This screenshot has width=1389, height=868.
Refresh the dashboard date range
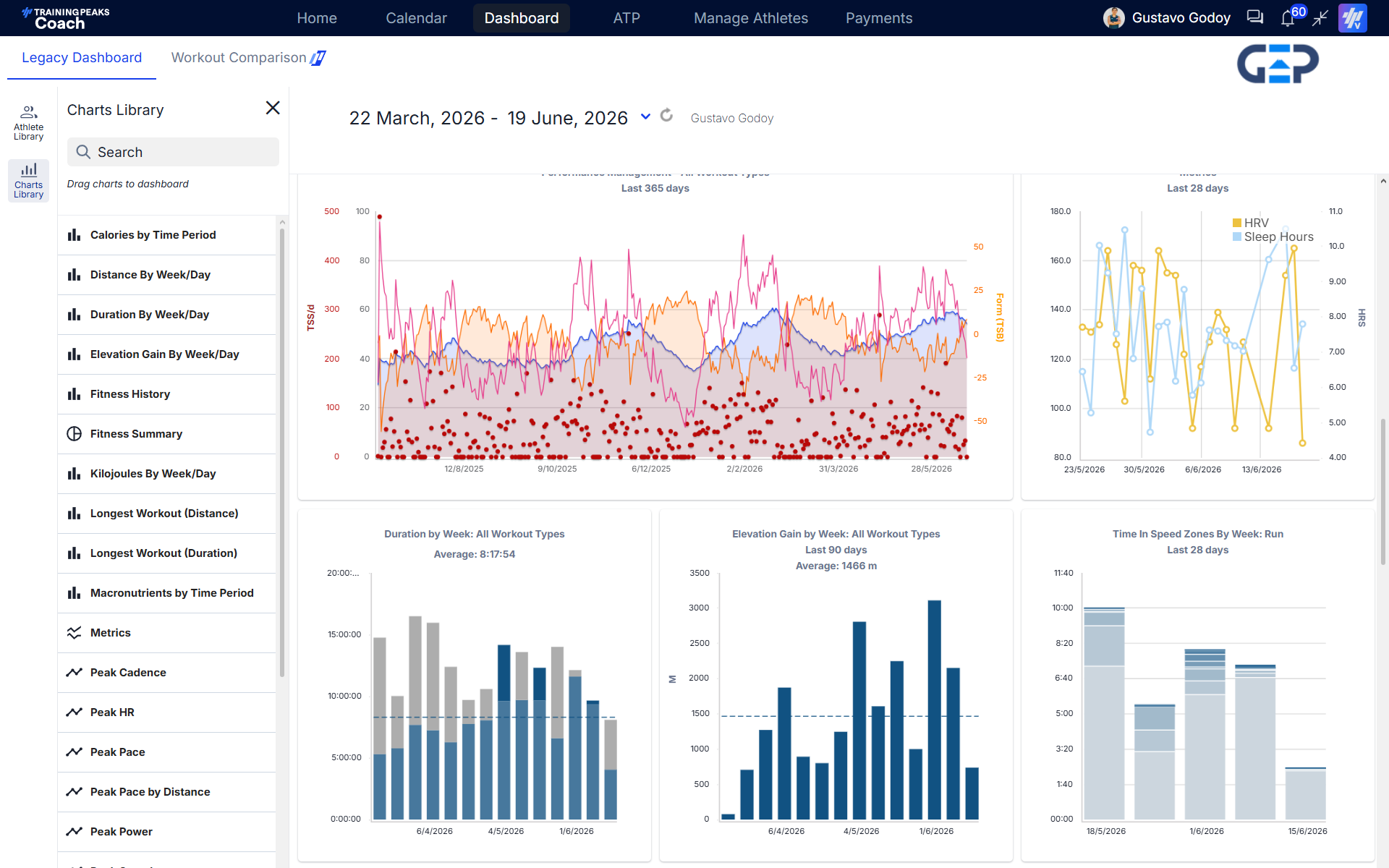click(666, 116)
